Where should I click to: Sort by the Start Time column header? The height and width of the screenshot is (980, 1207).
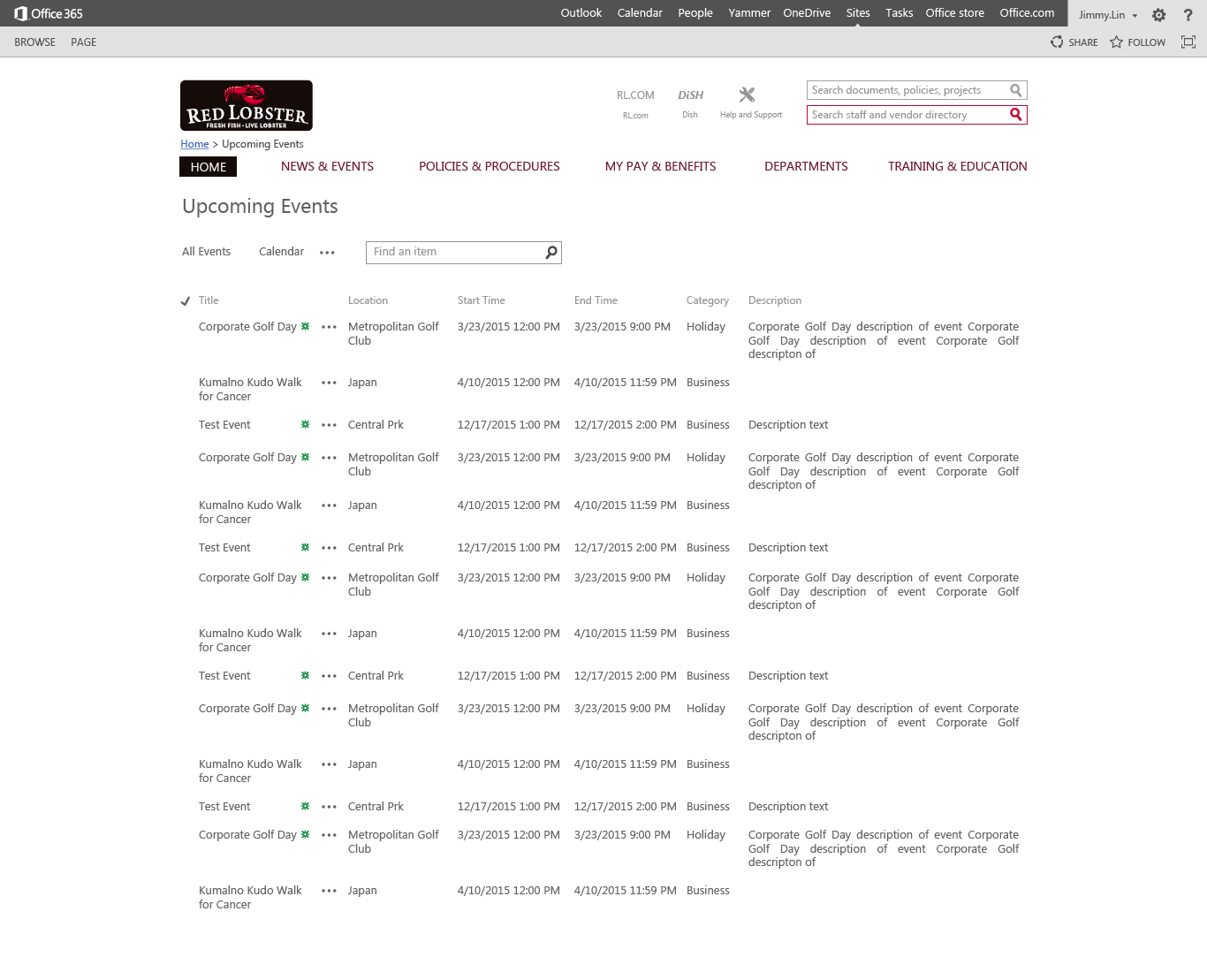[x=482, y=300]
